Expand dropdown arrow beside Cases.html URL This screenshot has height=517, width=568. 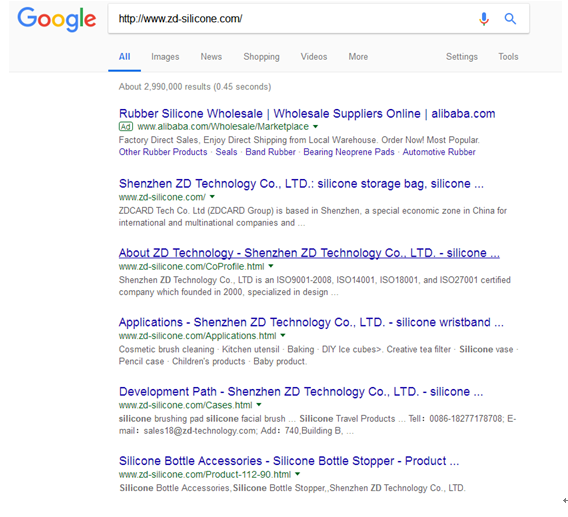tap(259, 405)
